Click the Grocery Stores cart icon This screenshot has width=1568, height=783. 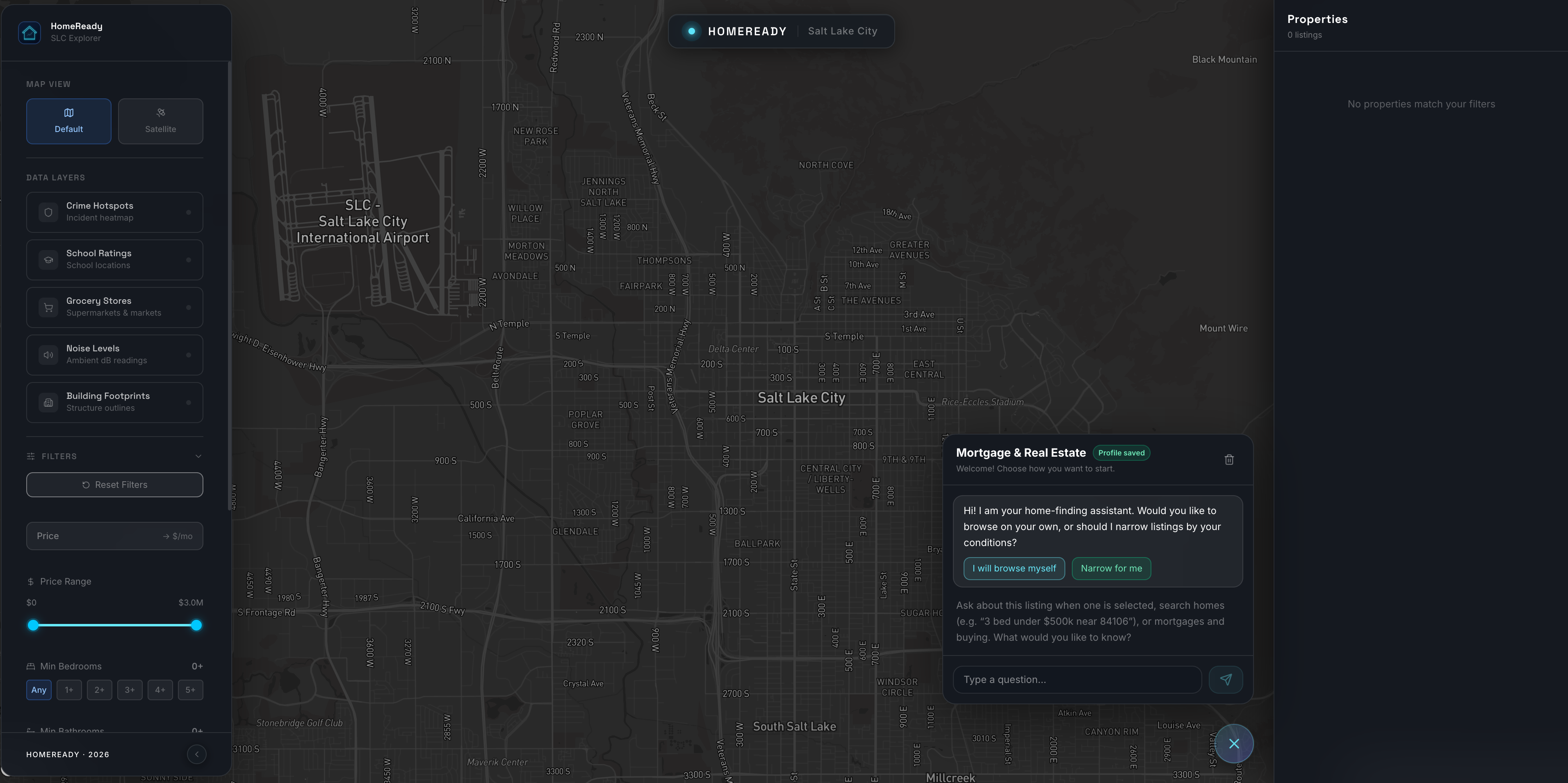click(x=48, y=307)
